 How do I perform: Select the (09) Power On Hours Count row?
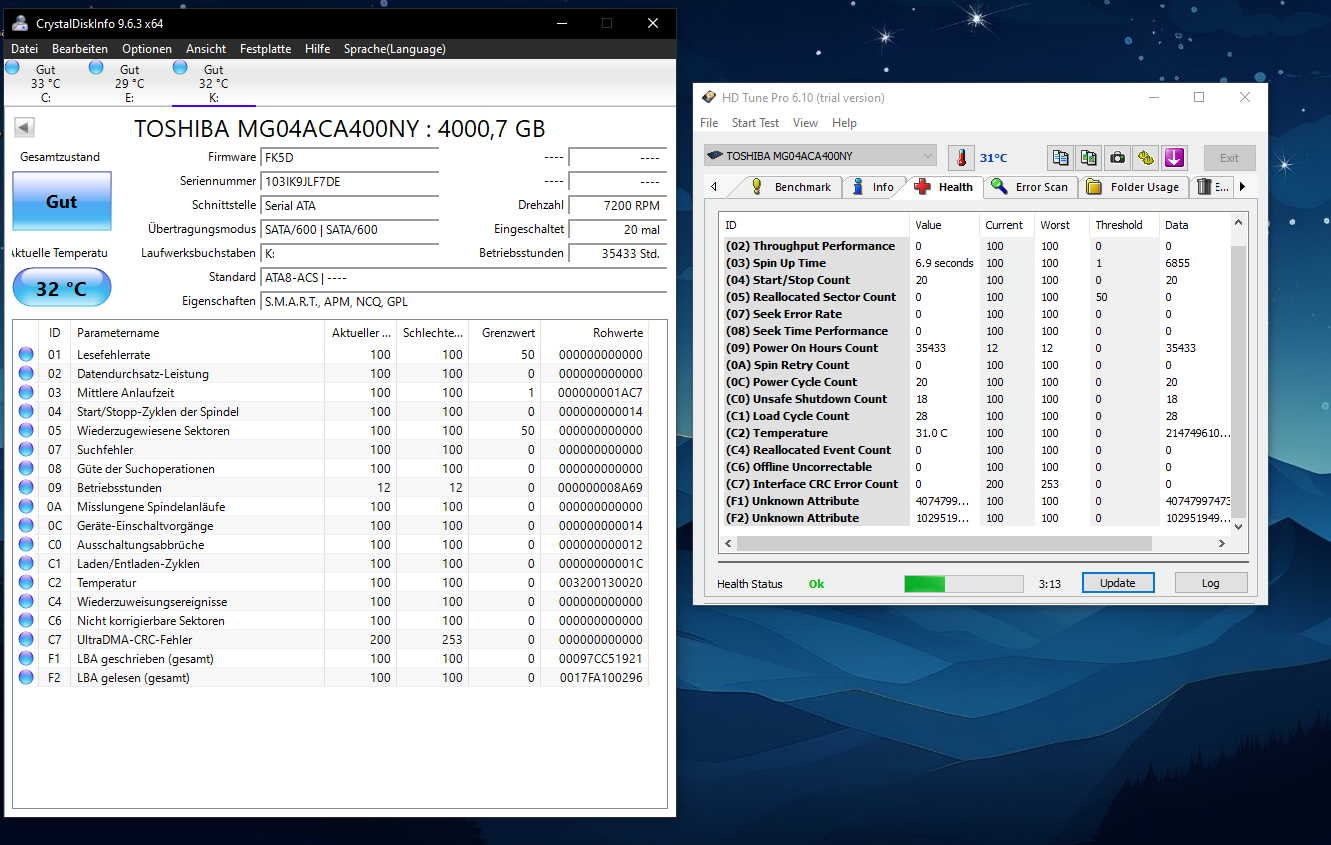pyautogui.click(x=975, y=348)
